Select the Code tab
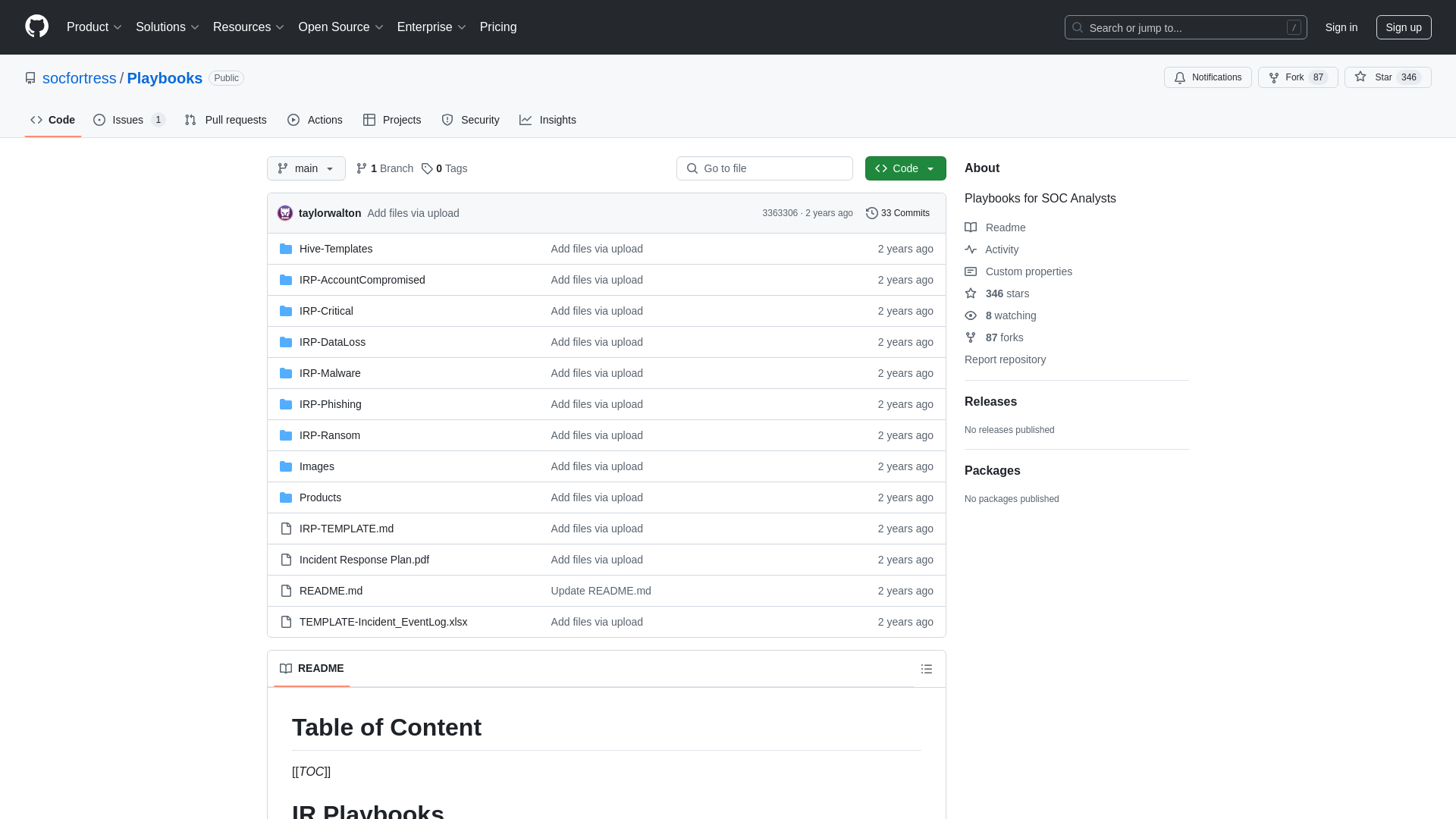 pyautogui.click(x=52, y=120)
